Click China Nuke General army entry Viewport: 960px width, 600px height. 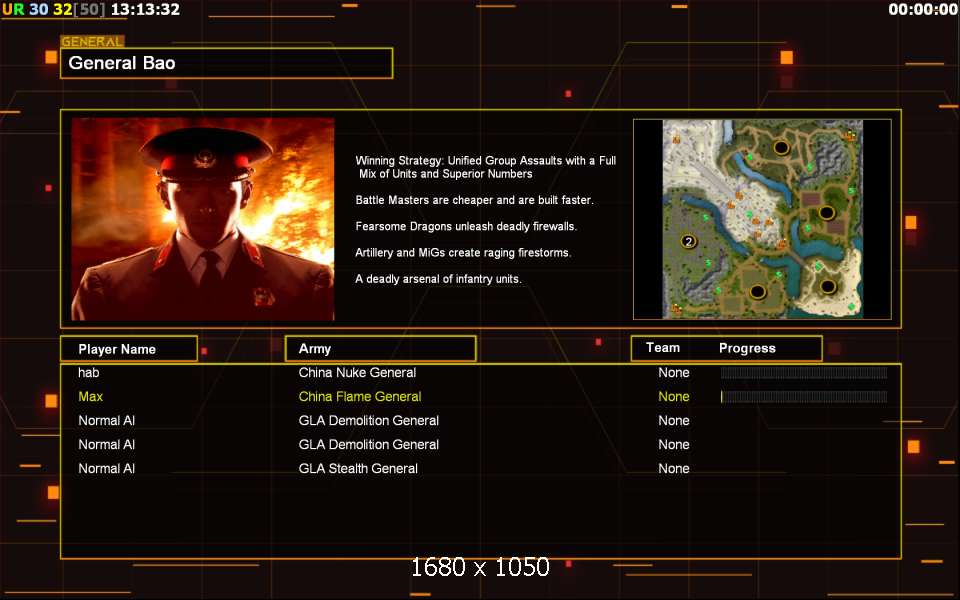357,372
